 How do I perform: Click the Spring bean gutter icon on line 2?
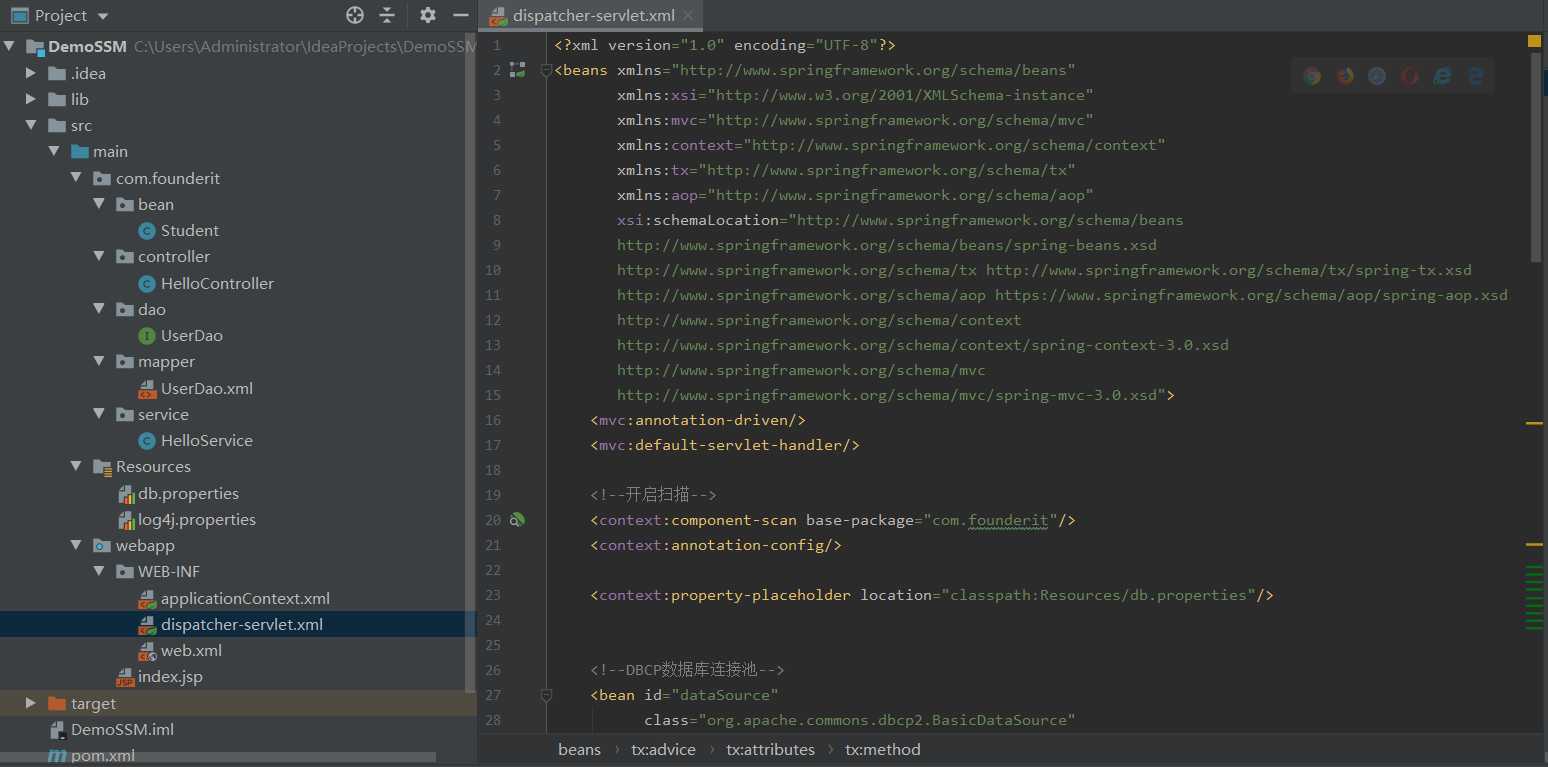[x=517, y=70]
